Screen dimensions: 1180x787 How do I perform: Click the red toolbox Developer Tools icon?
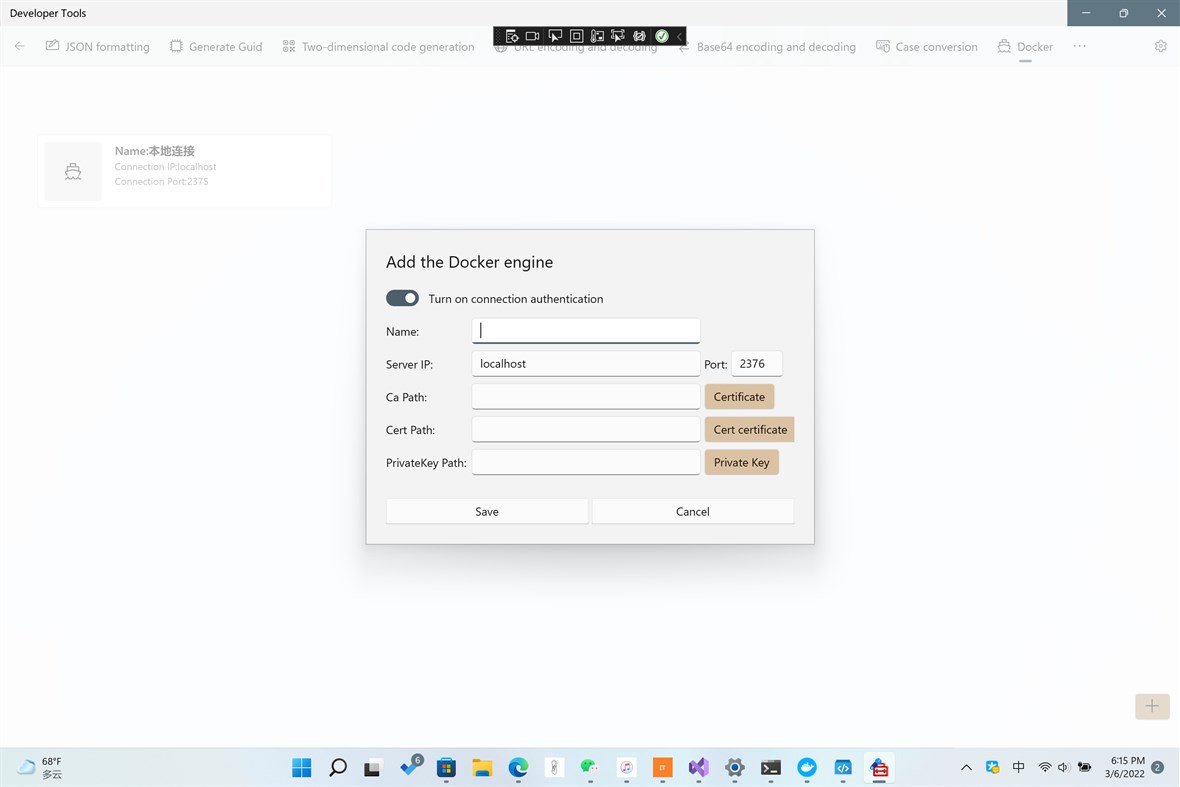click(879, 767)
